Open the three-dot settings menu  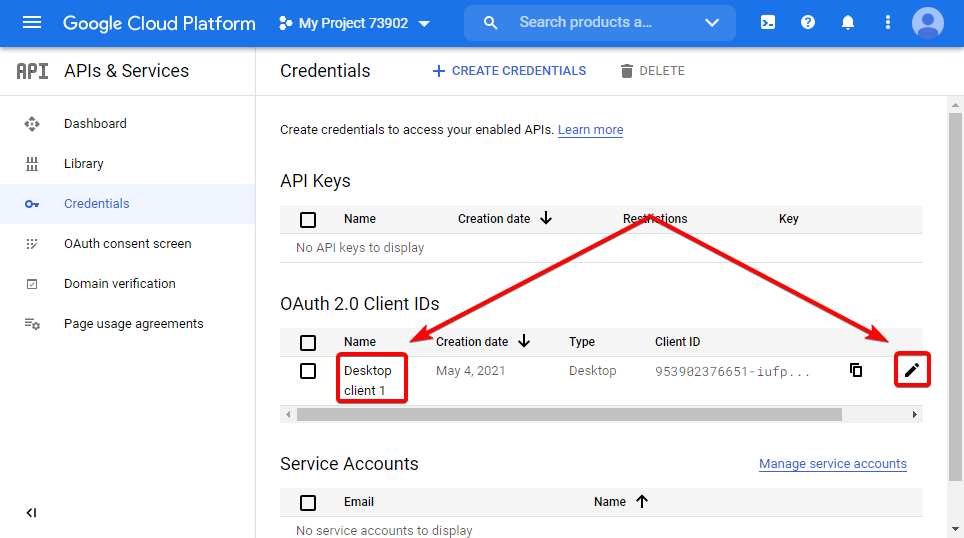(888, 23)
